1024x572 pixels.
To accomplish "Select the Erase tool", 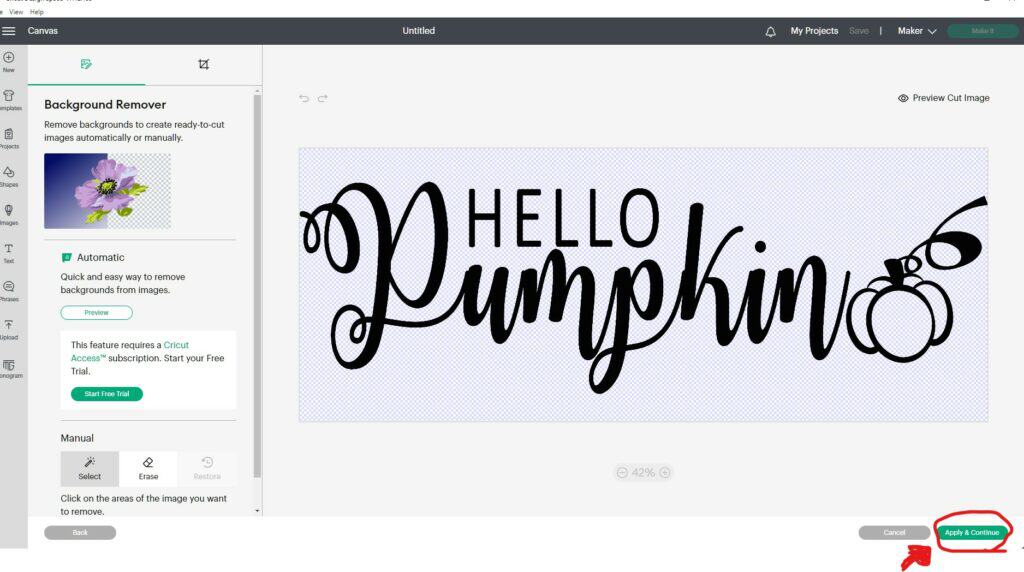I will click(148, 469).
